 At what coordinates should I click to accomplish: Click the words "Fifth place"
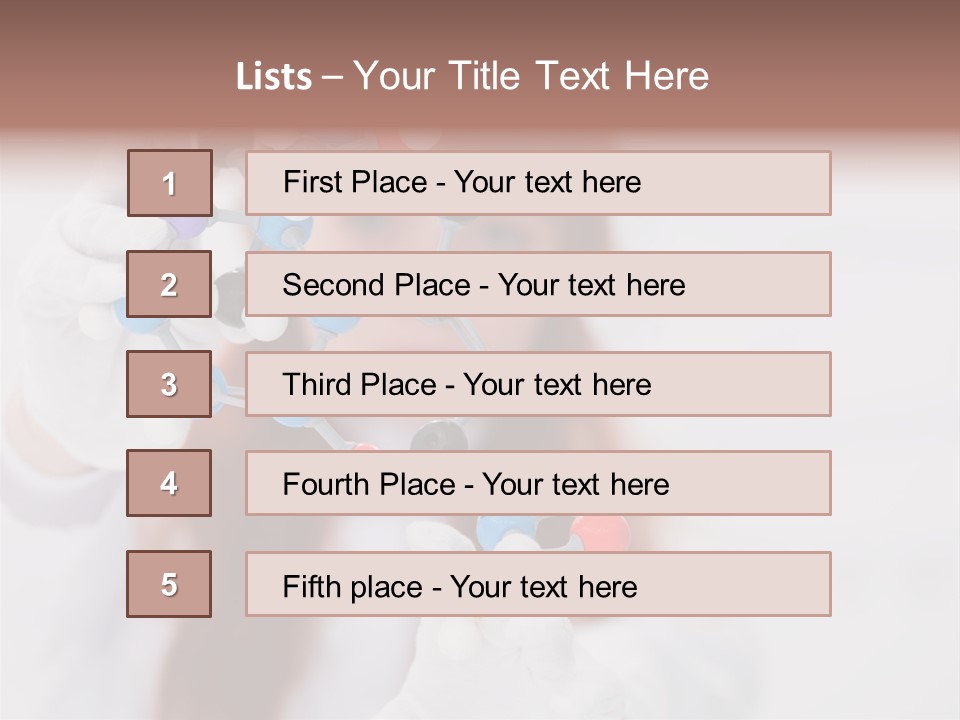click(x=353, y=587)
